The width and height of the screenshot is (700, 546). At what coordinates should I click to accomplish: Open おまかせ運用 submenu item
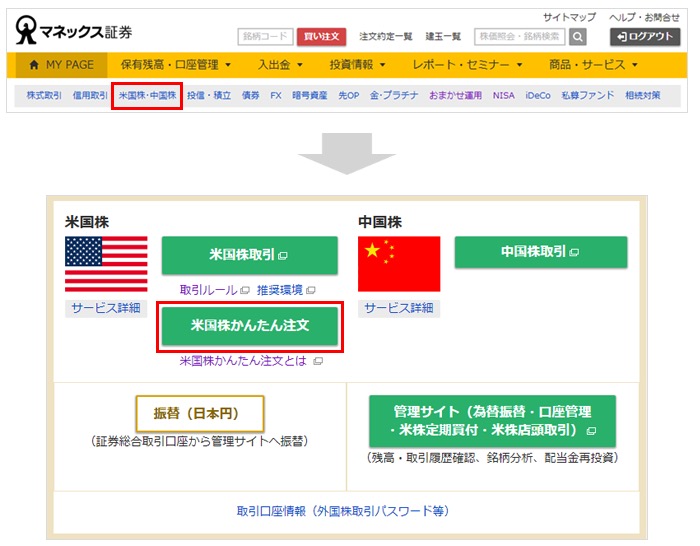point(455,95)
